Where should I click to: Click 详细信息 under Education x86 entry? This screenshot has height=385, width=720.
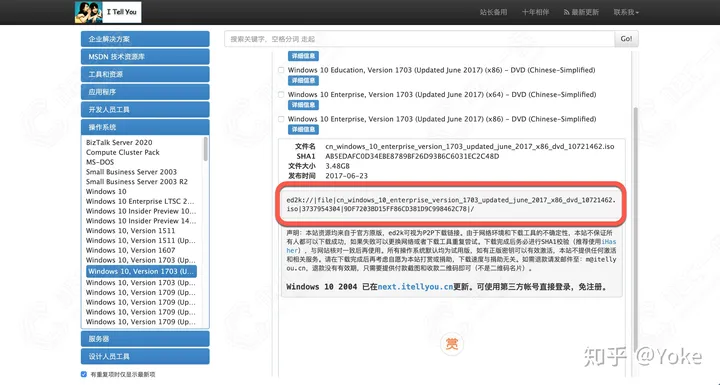tap(303, 80)
